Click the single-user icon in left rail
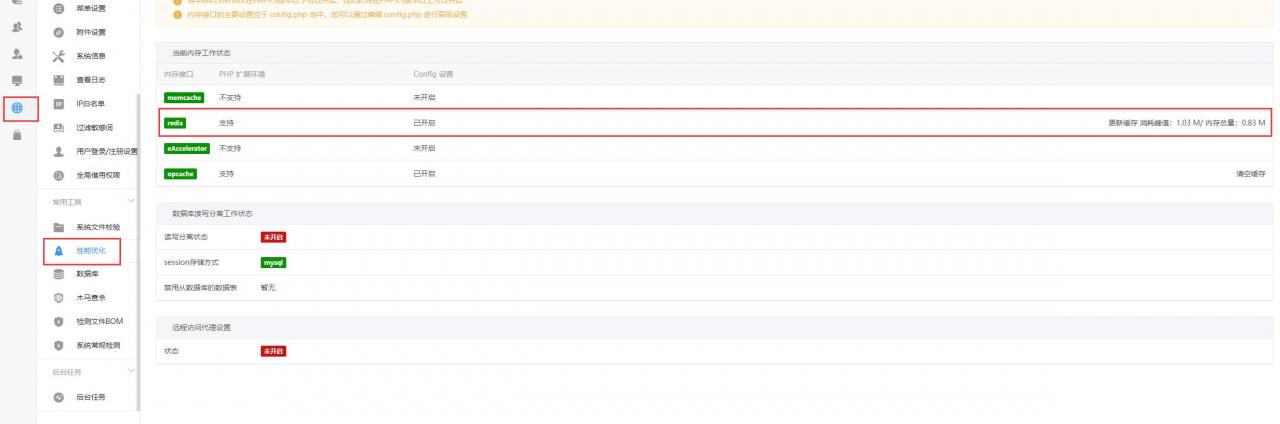 click(x=17, y=54)
